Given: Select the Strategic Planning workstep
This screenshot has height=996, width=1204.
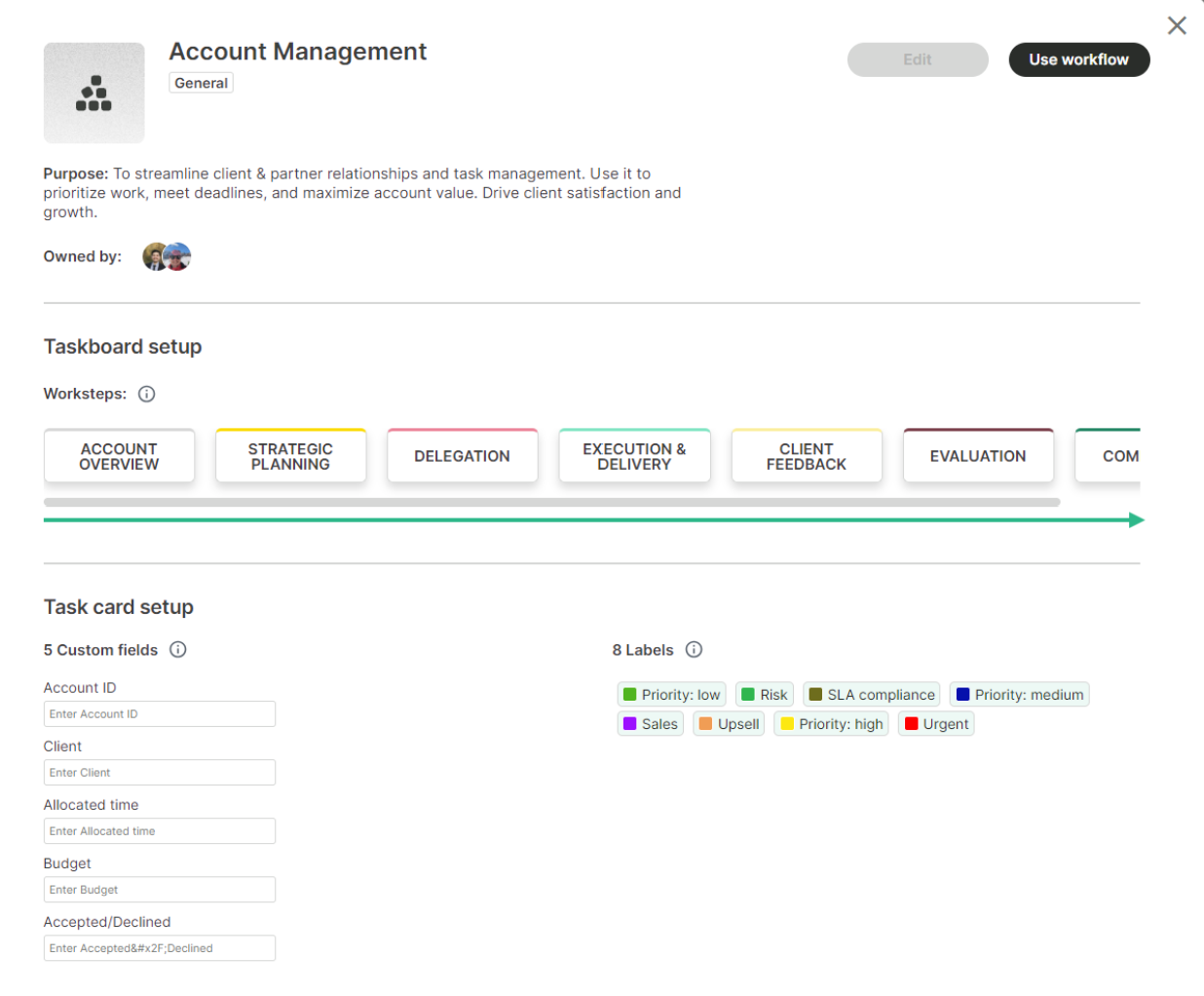Looking at the screenshot, I should [x=290, y=456].
